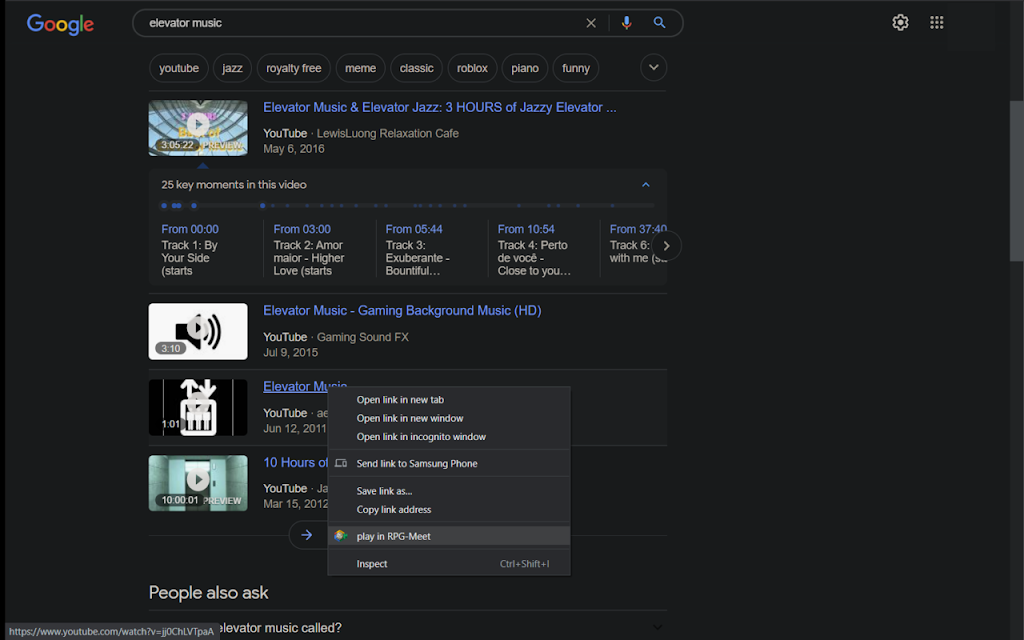The image size is (1024, 640).
Task: Play the 3:05:22 video thumbnail
Action: click(198, 128)
